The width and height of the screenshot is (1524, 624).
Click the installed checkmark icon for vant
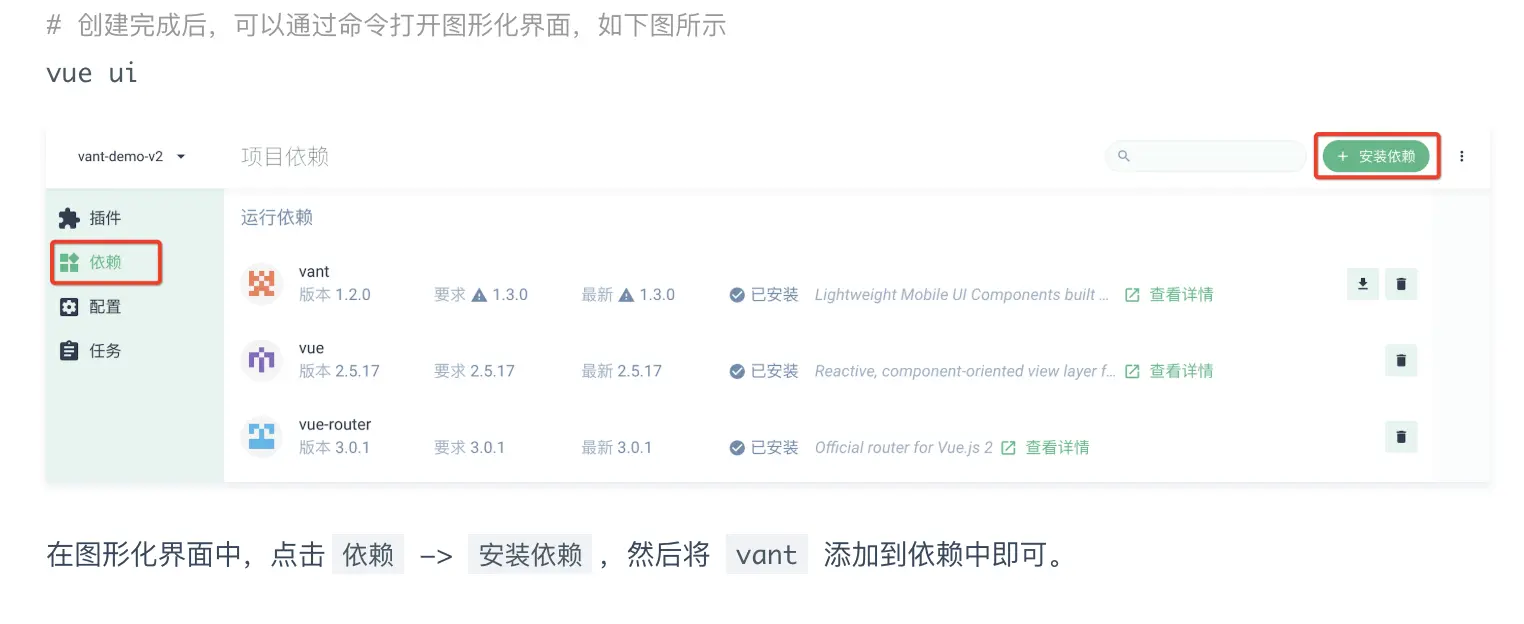tap(737, 295)
